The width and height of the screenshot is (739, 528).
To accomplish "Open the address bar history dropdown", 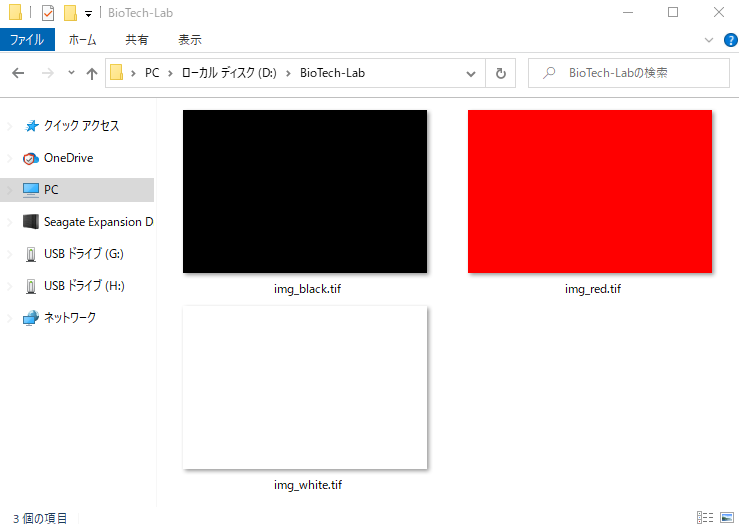I will click(470, 74).
